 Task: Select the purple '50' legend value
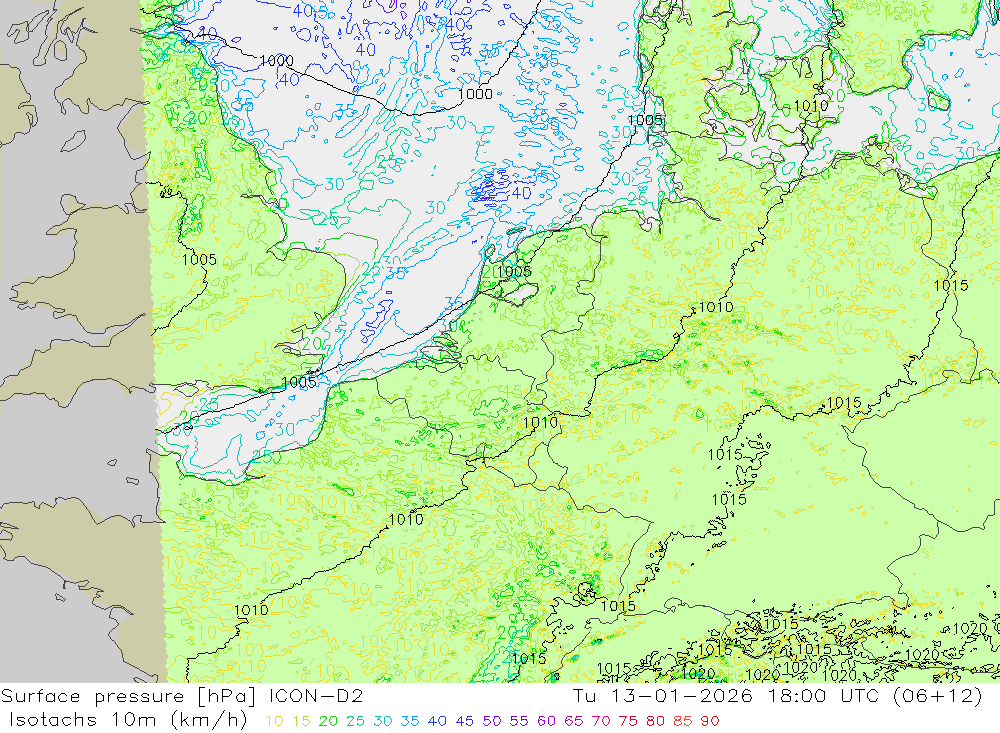click(492, 722)
